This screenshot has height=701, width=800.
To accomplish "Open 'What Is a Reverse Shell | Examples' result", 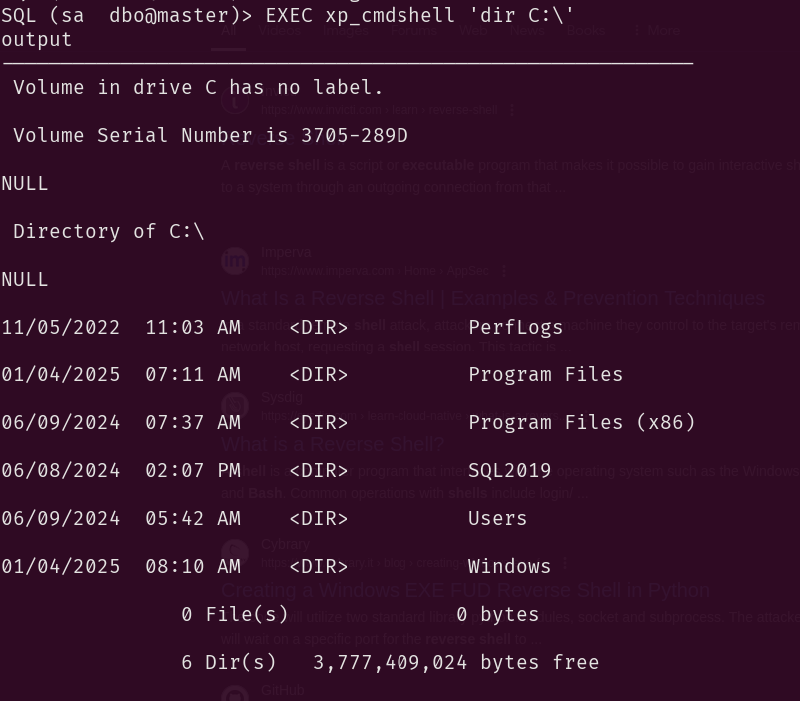I will pyautogui.click(x=492, y=298).
